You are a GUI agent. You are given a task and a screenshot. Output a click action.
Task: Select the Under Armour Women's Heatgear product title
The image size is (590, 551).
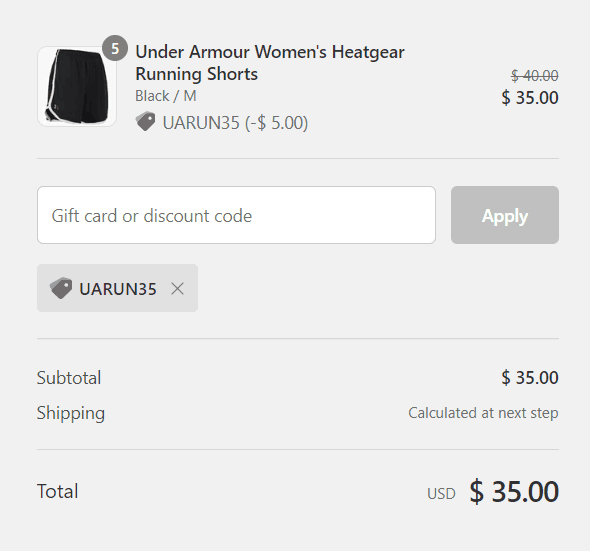(x=270, y=62)
